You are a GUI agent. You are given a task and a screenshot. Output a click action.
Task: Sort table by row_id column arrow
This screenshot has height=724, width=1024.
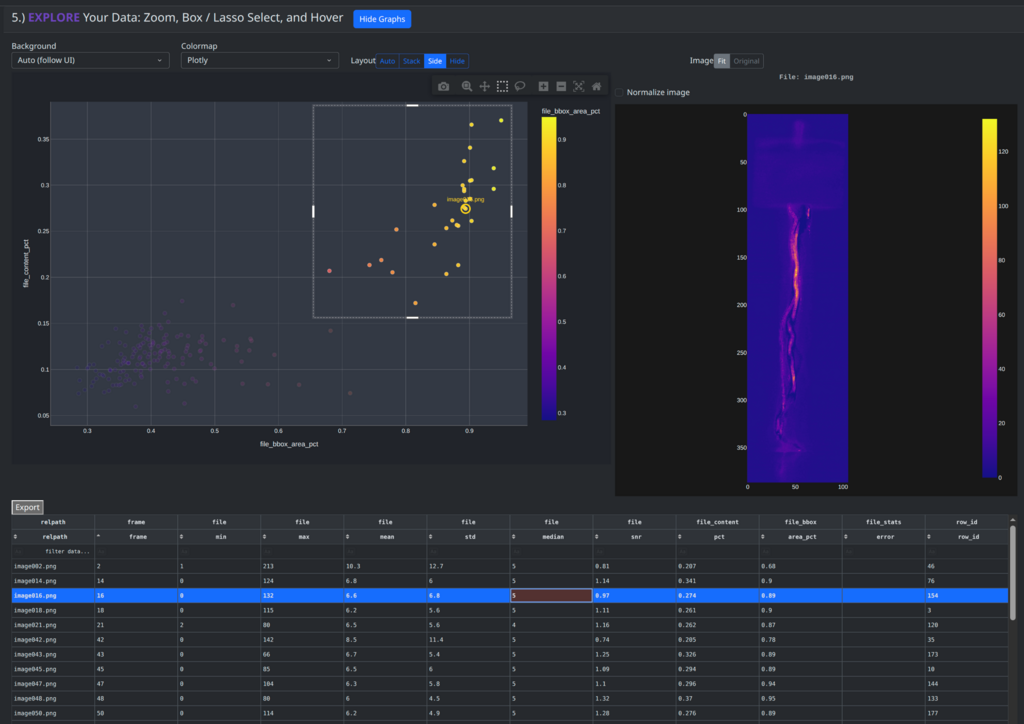click(x=929, y=537)
